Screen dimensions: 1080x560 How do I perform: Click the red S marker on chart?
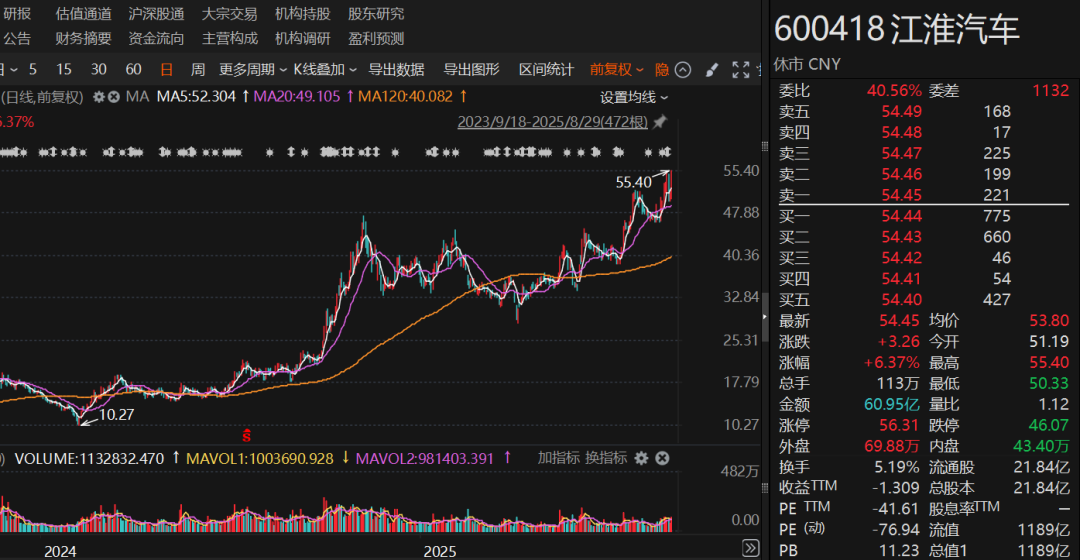coord(246,435)
